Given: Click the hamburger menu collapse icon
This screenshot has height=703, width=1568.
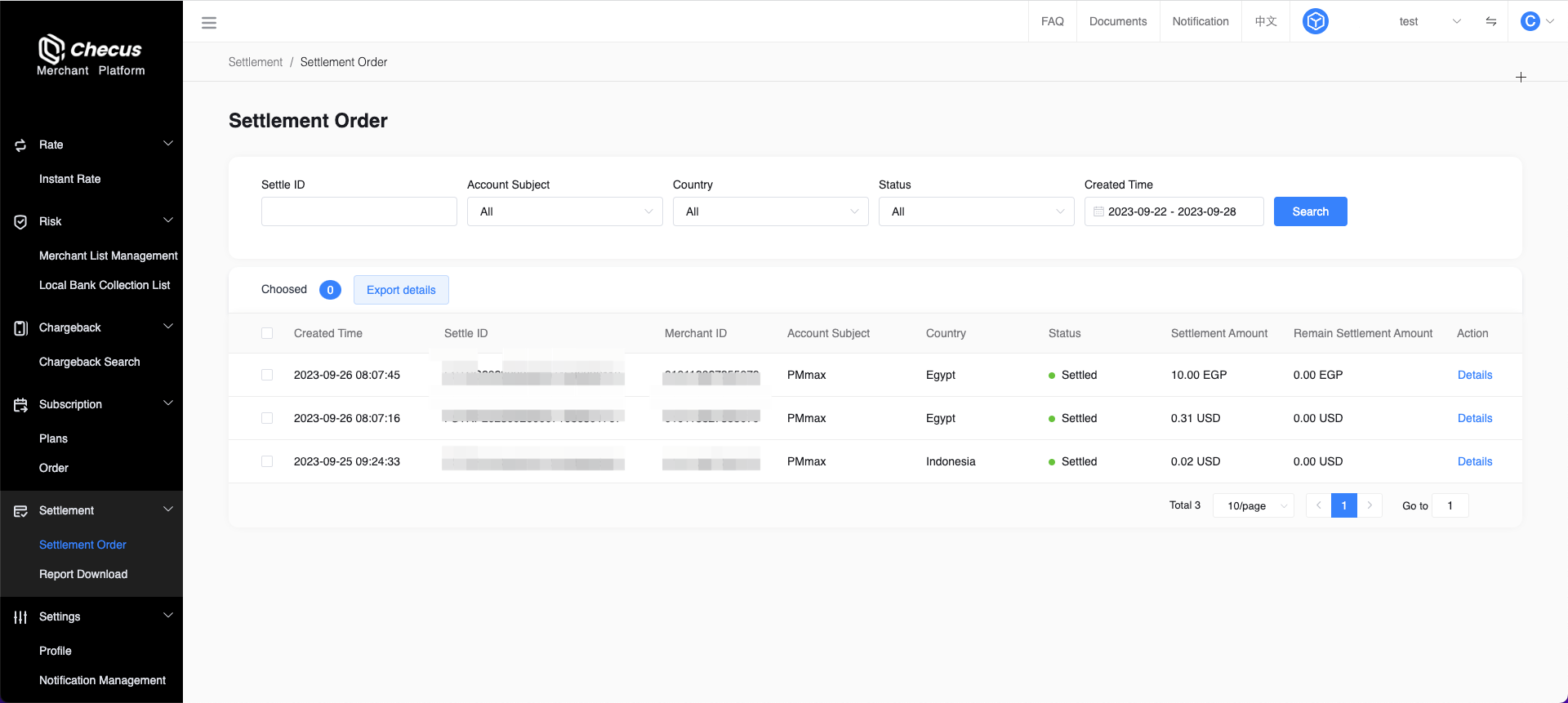Looking at the screenshot, I should tap(209, 23).
